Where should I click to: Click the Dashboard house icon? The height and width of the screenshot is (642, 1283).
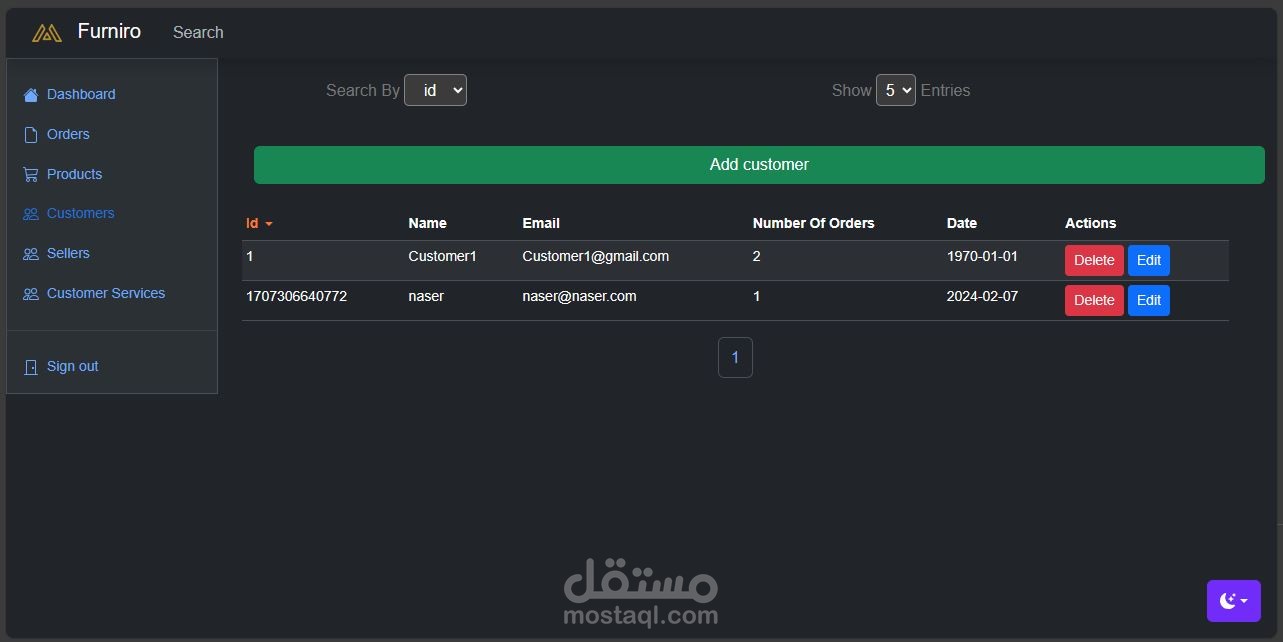click(31, 94)
